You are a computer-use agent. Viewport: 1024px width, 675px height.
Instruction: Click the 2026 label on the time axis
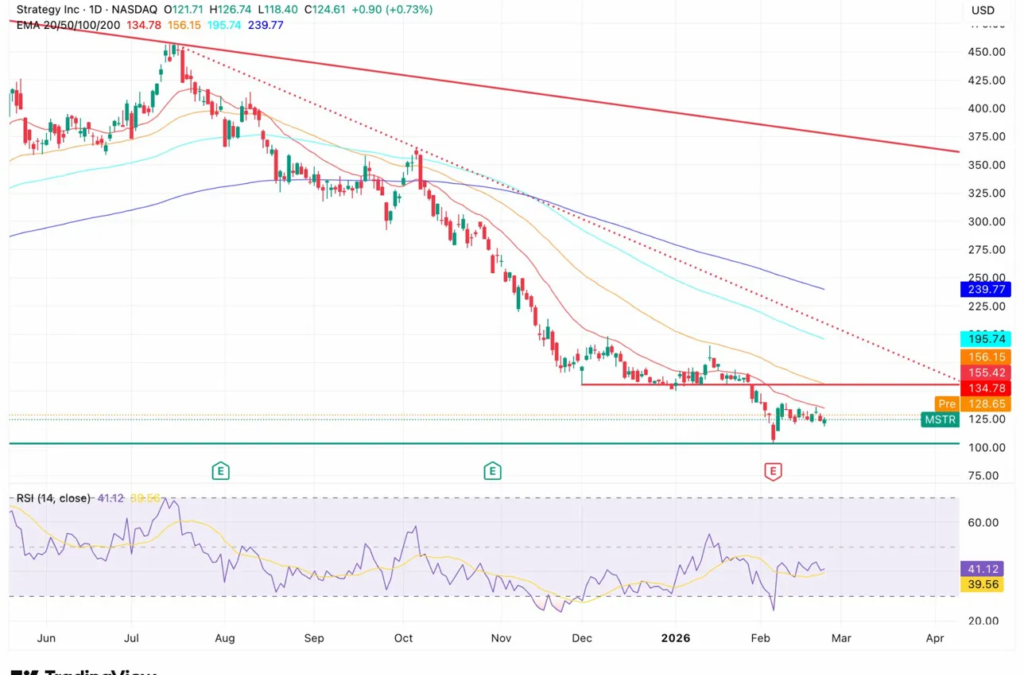(675, 638)
